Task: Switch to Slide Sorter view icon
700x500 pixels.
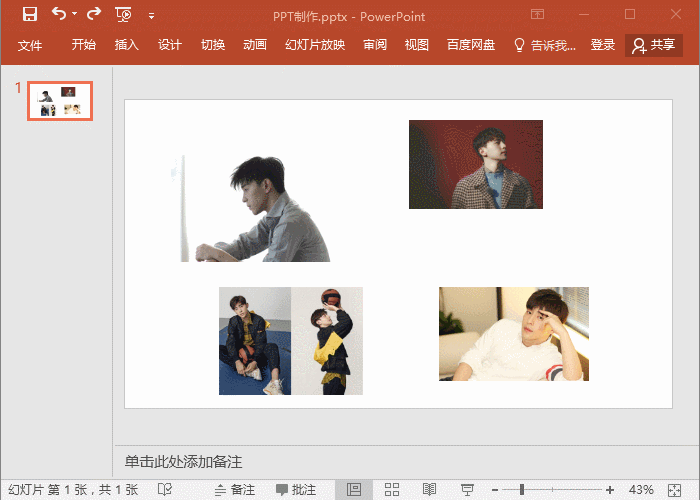Action: (x=392, y=490)
